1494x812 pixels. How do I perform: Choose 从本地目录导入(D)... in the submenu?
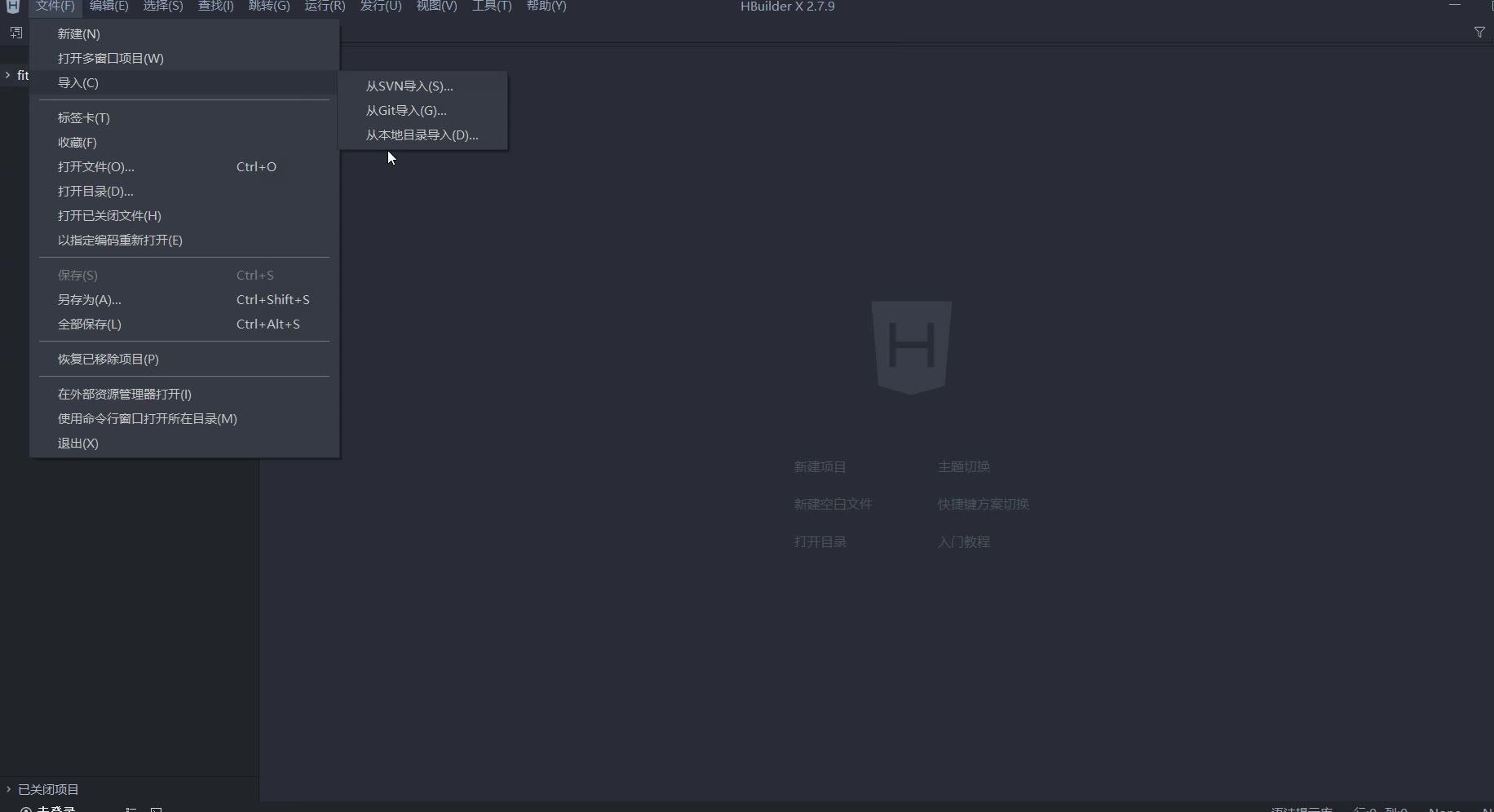(x=423, y=135)
